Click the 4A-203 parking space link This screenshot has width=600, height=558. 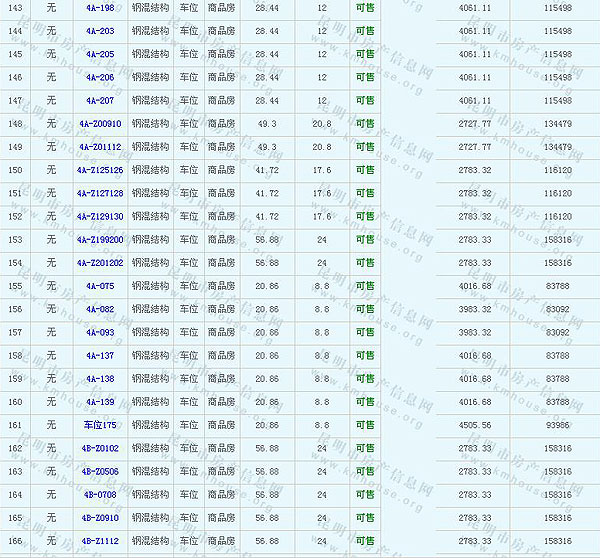100,31
